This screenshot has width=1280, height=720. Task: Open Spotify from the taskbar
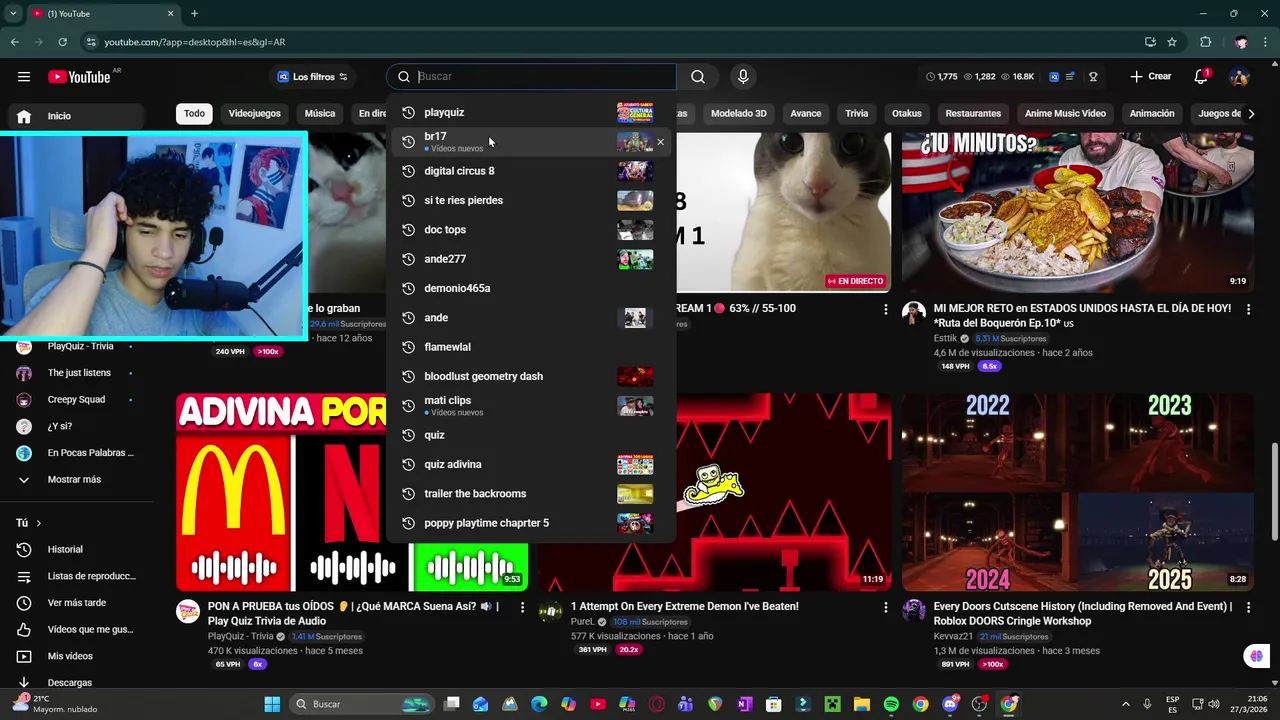pyautogui.click(x=891, y=704)
